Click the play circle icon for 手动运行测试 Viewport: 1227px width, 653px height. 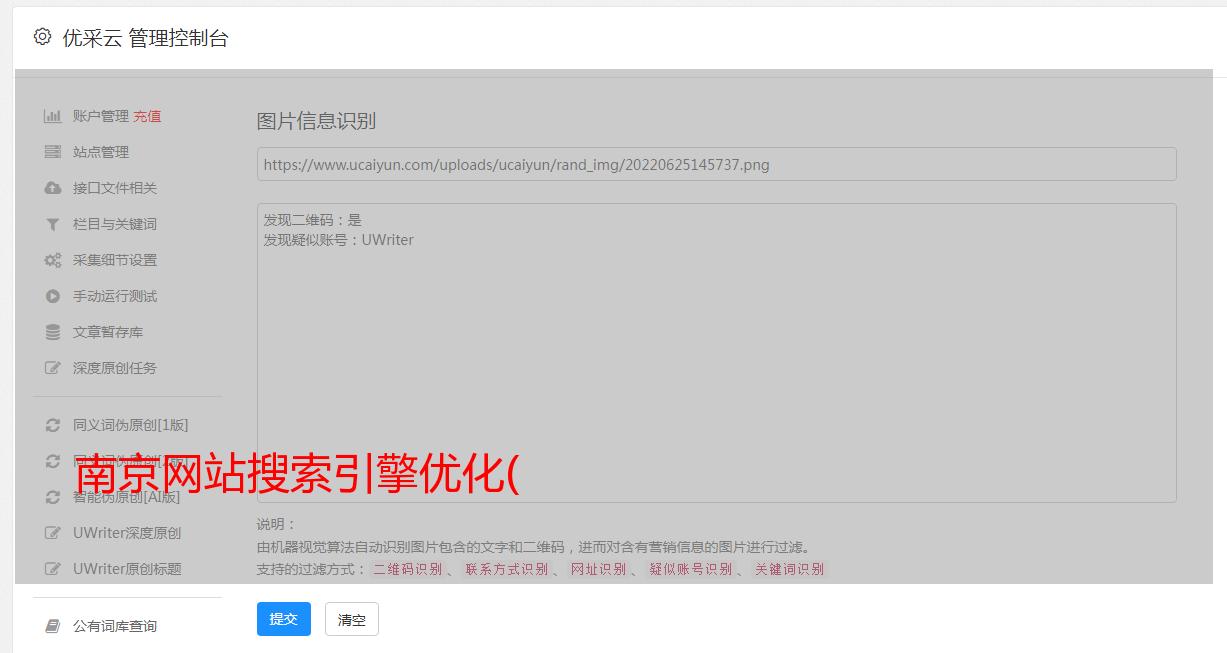(x=53, y=296)
